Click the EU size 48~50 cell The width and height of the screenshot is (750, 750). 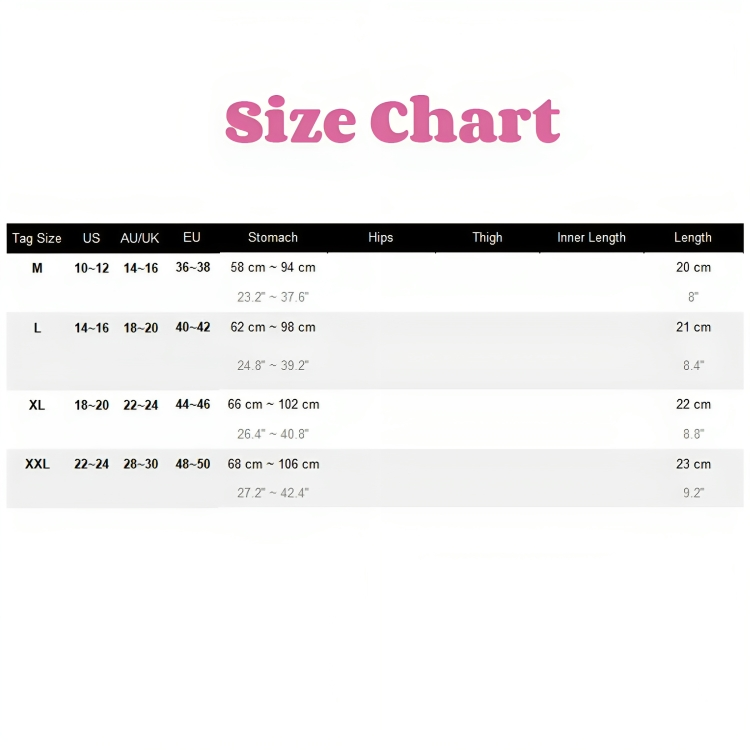193,464
